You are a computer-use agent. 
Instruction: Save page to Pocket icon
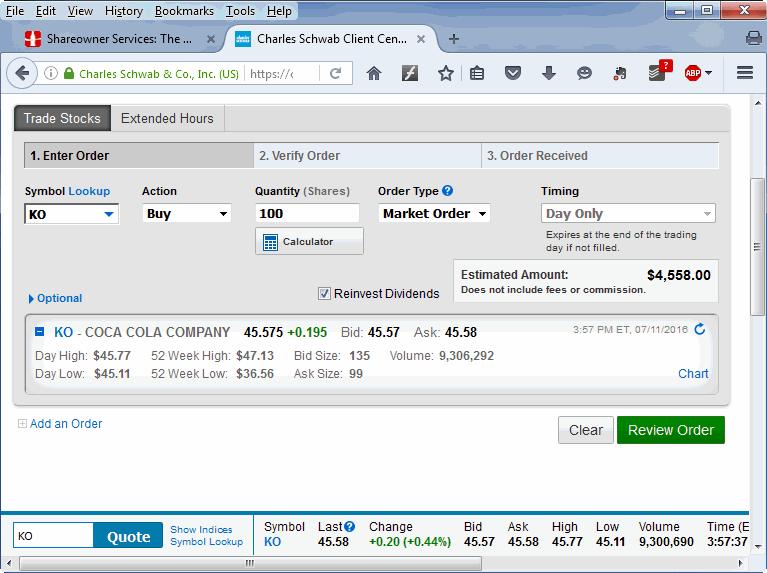[x=513, y=73]
